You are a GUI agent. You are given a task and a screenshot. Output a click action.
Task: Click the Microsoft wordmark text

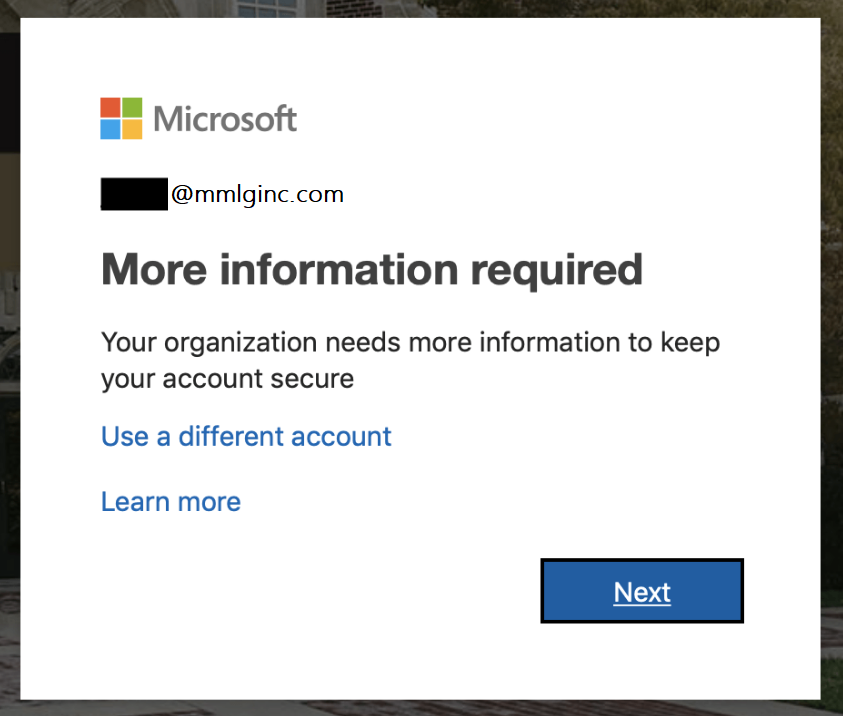tap(225, 118)
